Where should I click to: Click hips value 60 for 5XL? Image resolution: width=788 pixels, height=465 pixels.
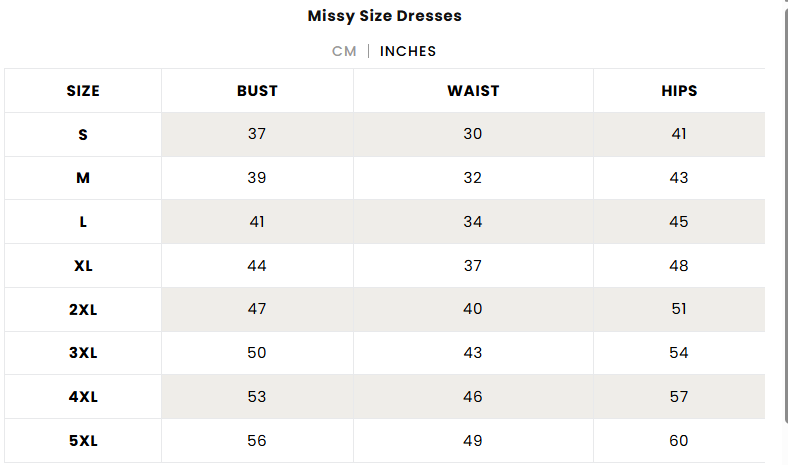click(678, 441)
